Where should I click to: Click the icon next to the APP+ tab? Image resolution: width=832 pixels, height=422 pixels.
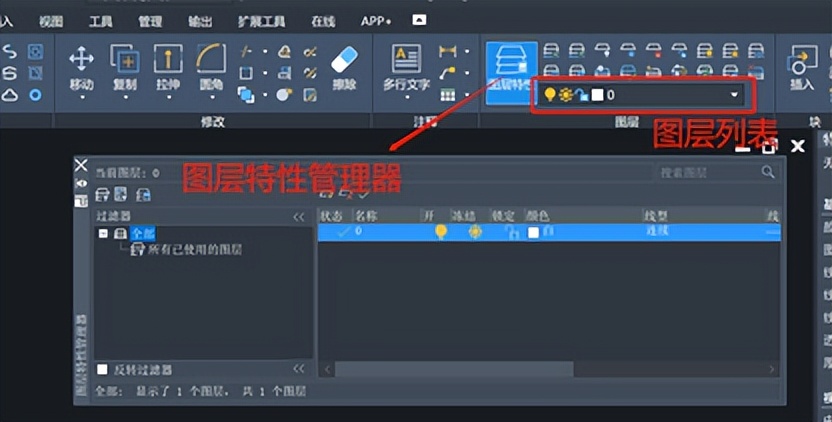point(419,20)
